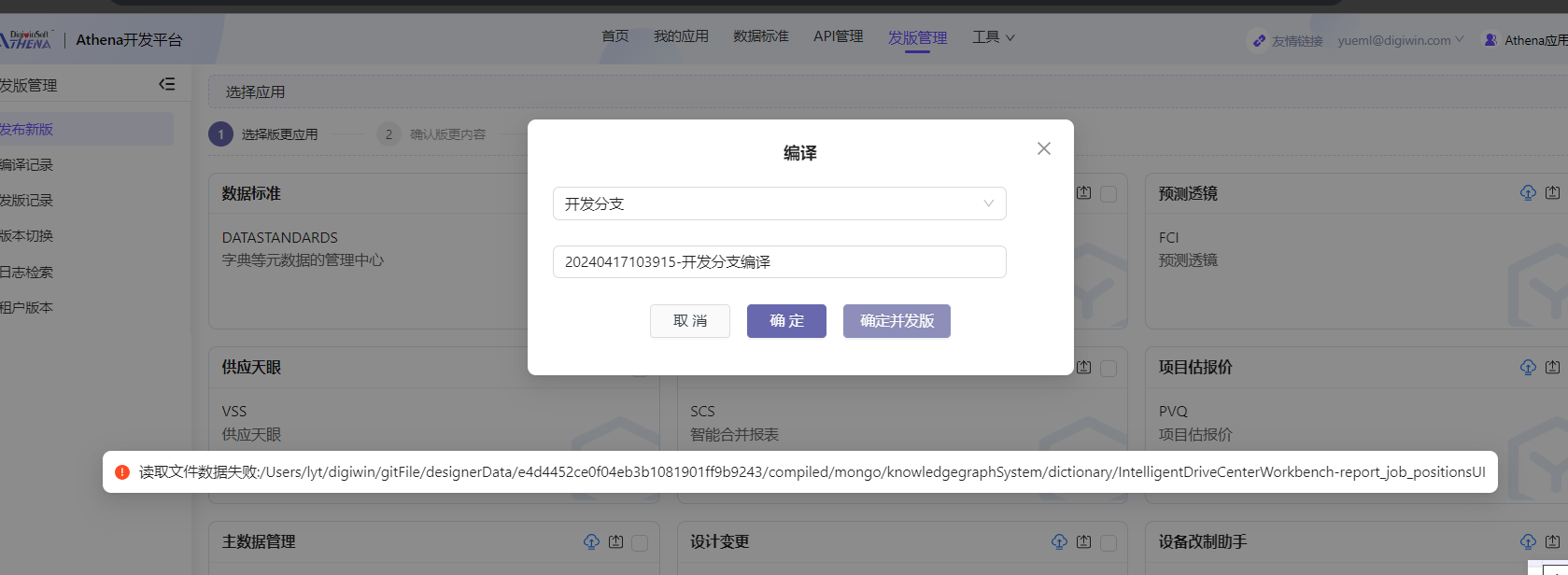1568x575 pixels.
Task: Click 确定并发版 button
Action: (897, 321)
